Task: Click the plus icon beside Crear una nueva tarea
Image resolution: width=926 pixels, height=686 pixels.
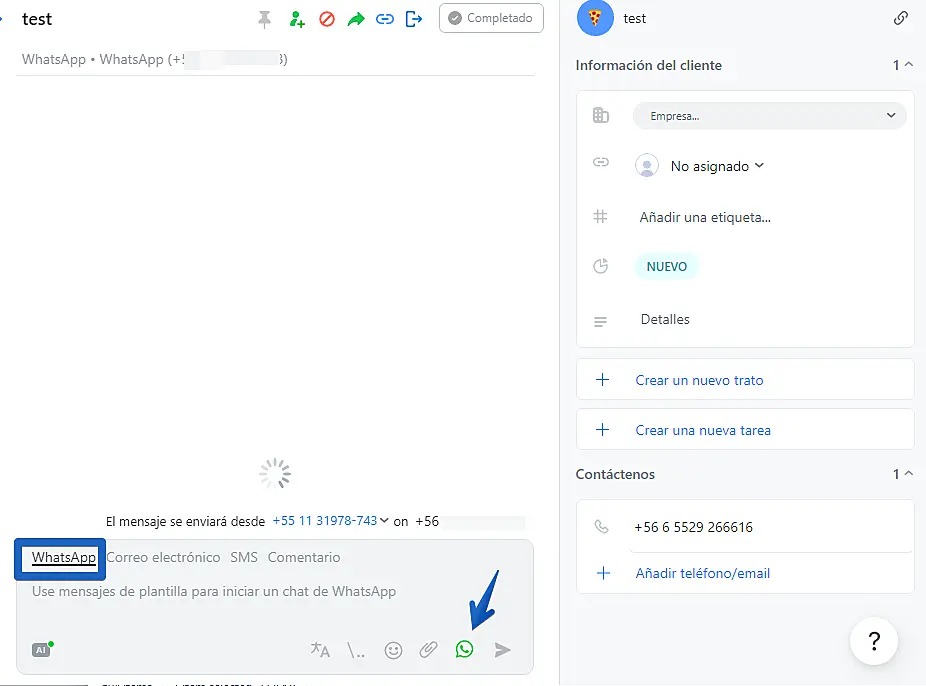Action: [602, 430]
